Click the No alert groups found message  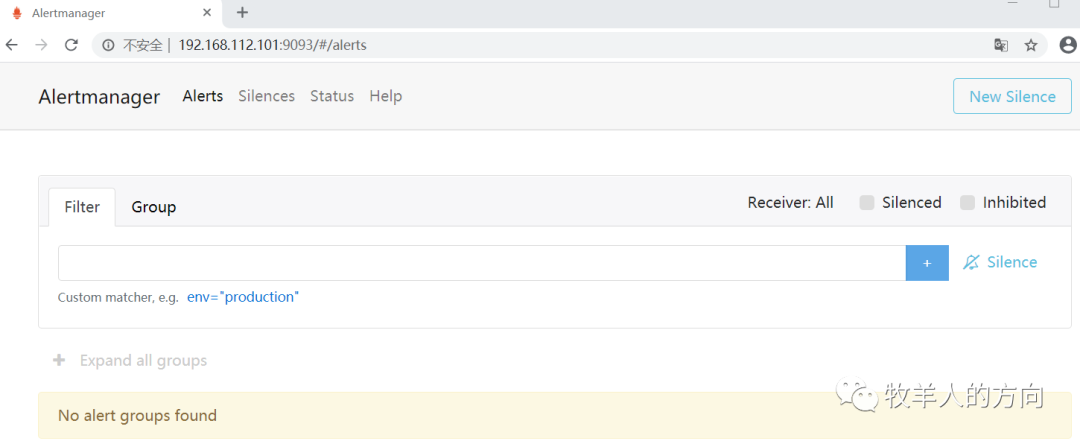pos(138,415)
